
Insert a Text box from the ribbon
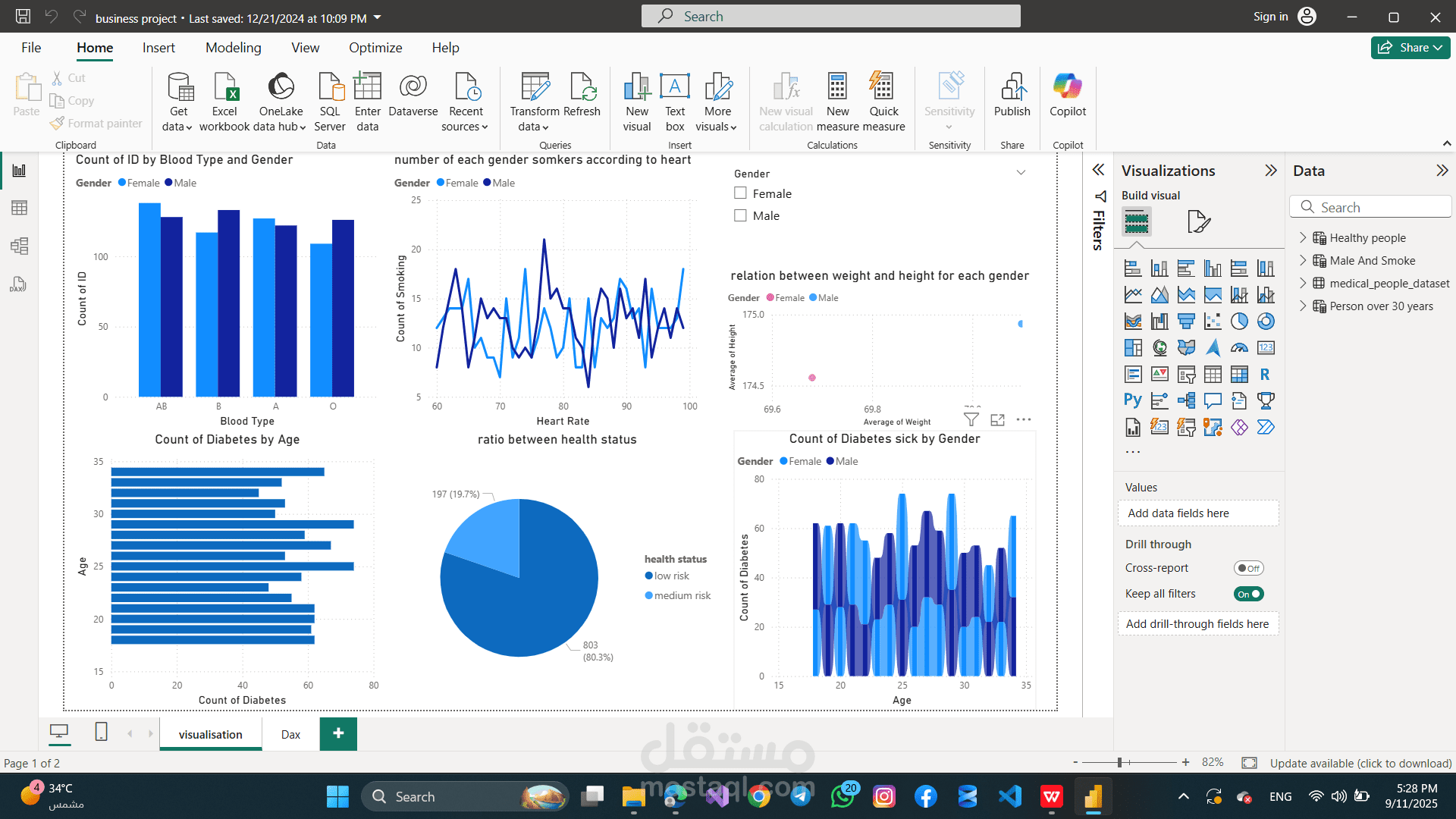click(x=674, y=99)
